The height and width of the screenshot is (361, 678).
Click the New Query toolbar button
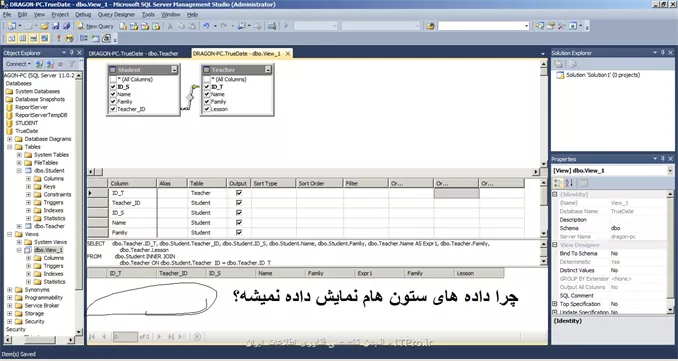click(95, 26)
